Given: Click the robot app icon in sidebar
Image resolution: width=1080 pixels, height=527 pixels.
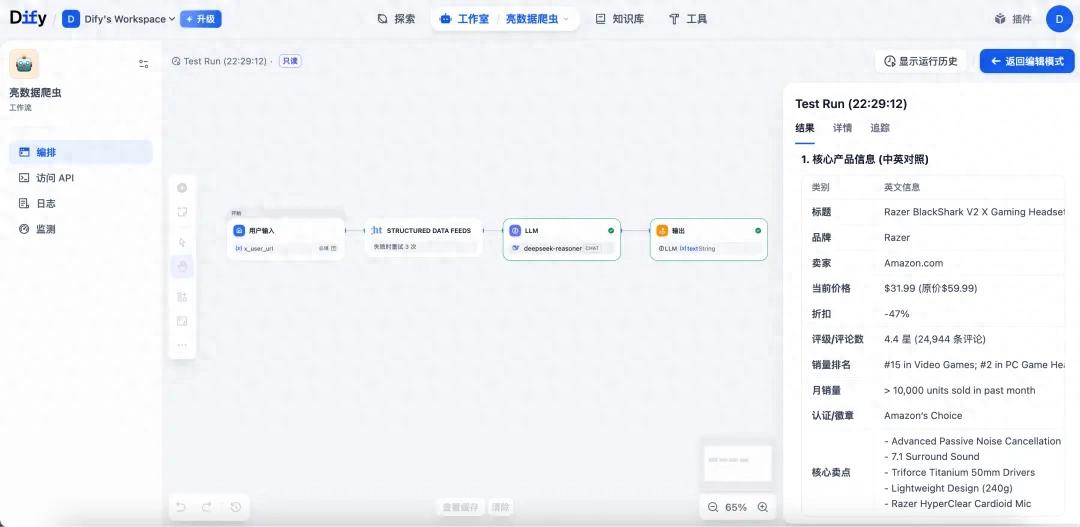Looking at the screenshot, I should (24, 64).
